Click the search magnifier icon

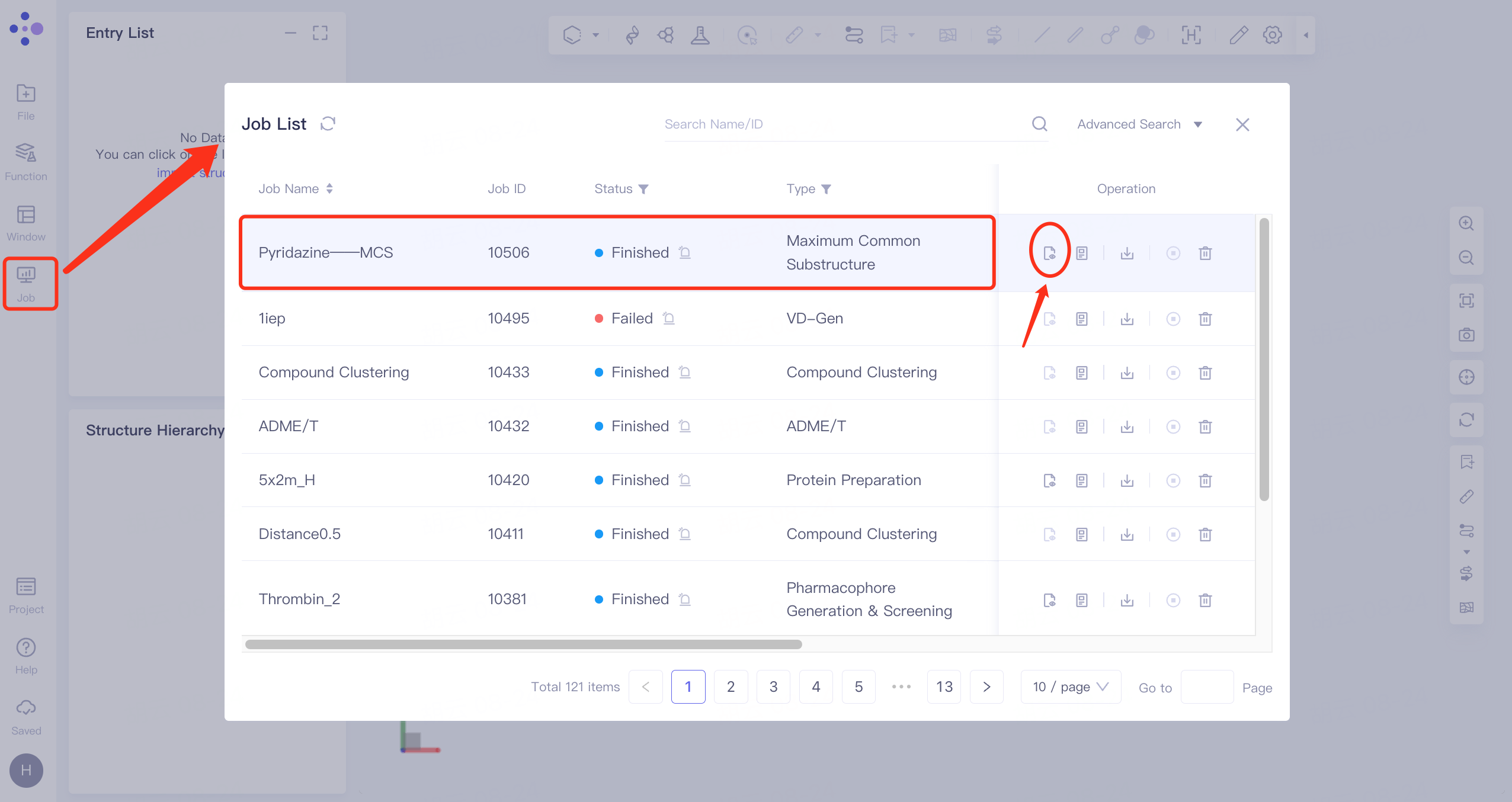tap(1040, 124)
